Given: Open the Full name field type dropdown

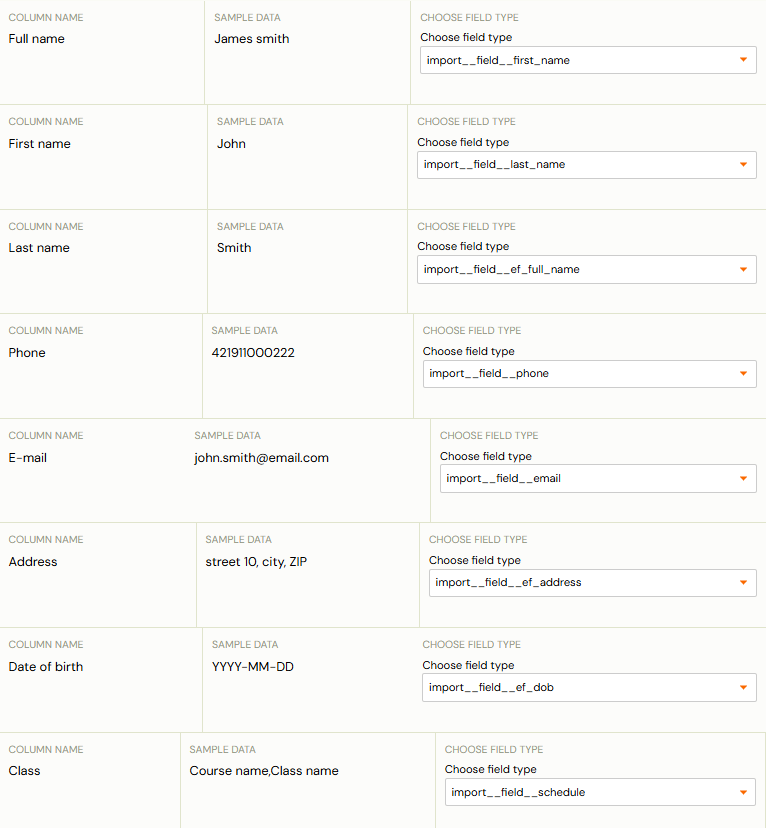Looking at the screenshot, I should (588, 60).
